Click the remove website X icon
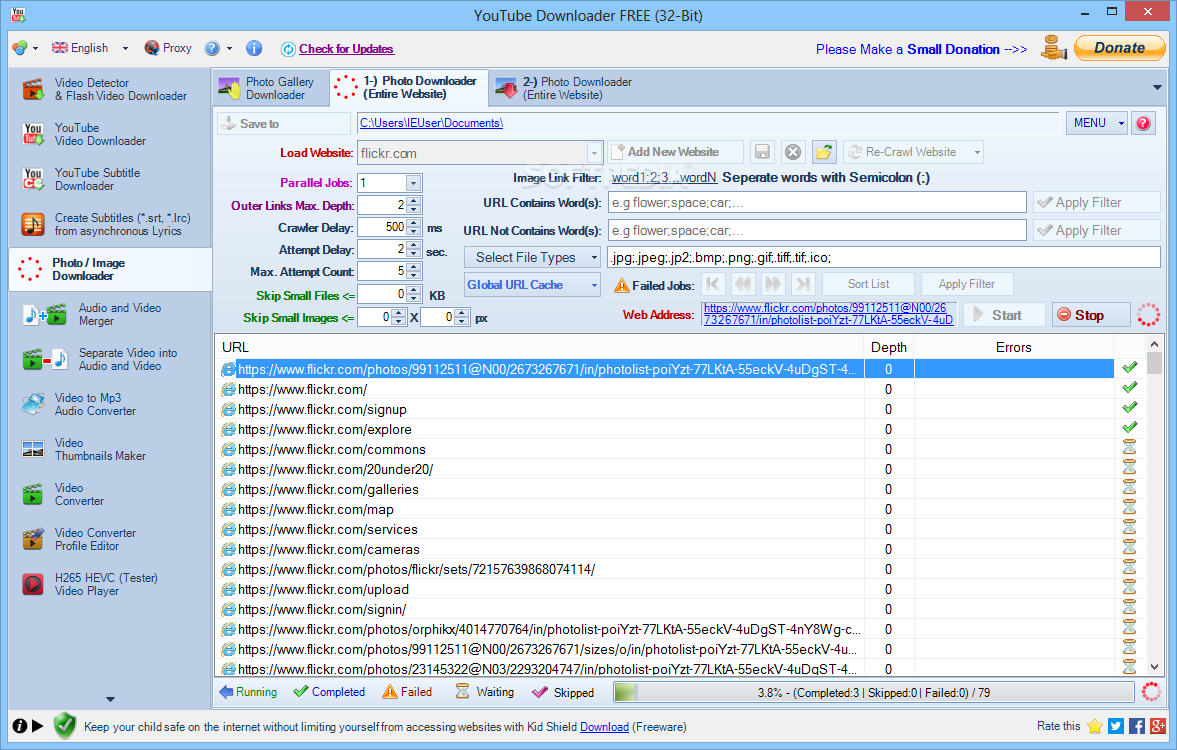 coord(793,152)
